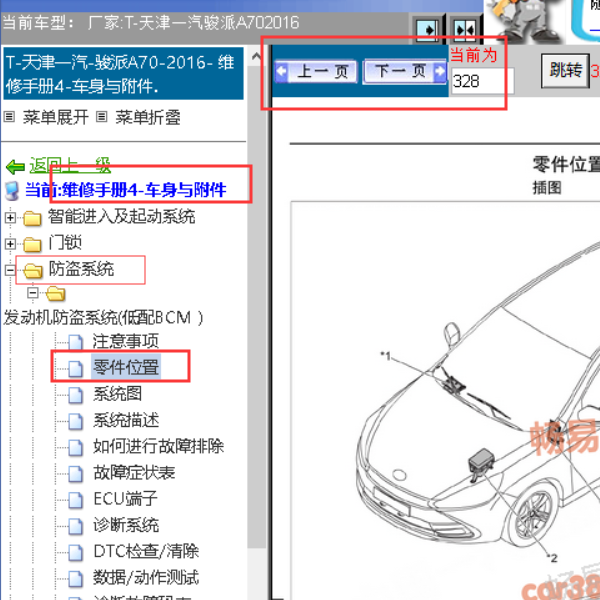The width and height of the screenshot is (600, 600).
Task: Open the 智能进入及起动系统 folder
Action: click(x=121, y=217)
